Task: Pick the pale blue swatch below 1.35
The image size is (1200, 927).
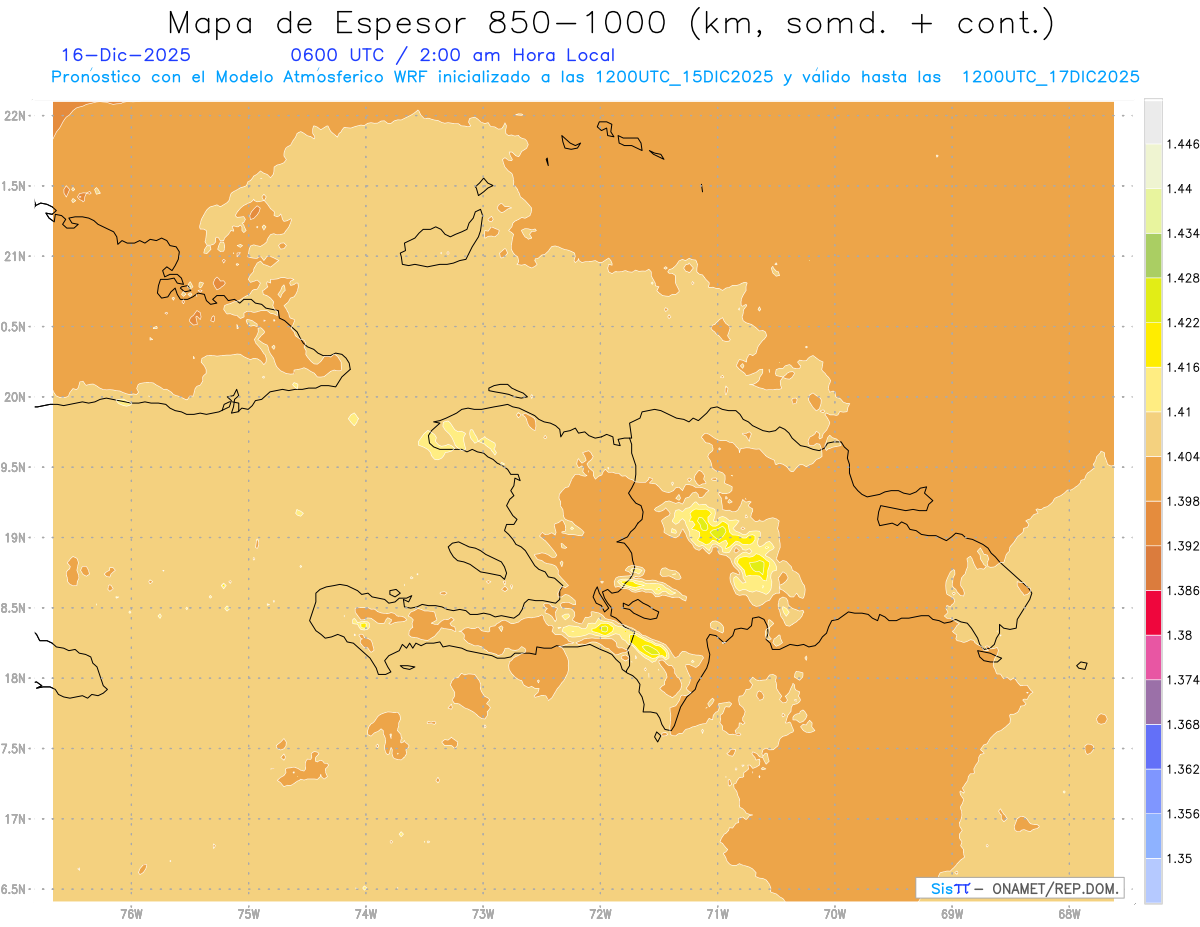Action: [x=1153, y=880]
